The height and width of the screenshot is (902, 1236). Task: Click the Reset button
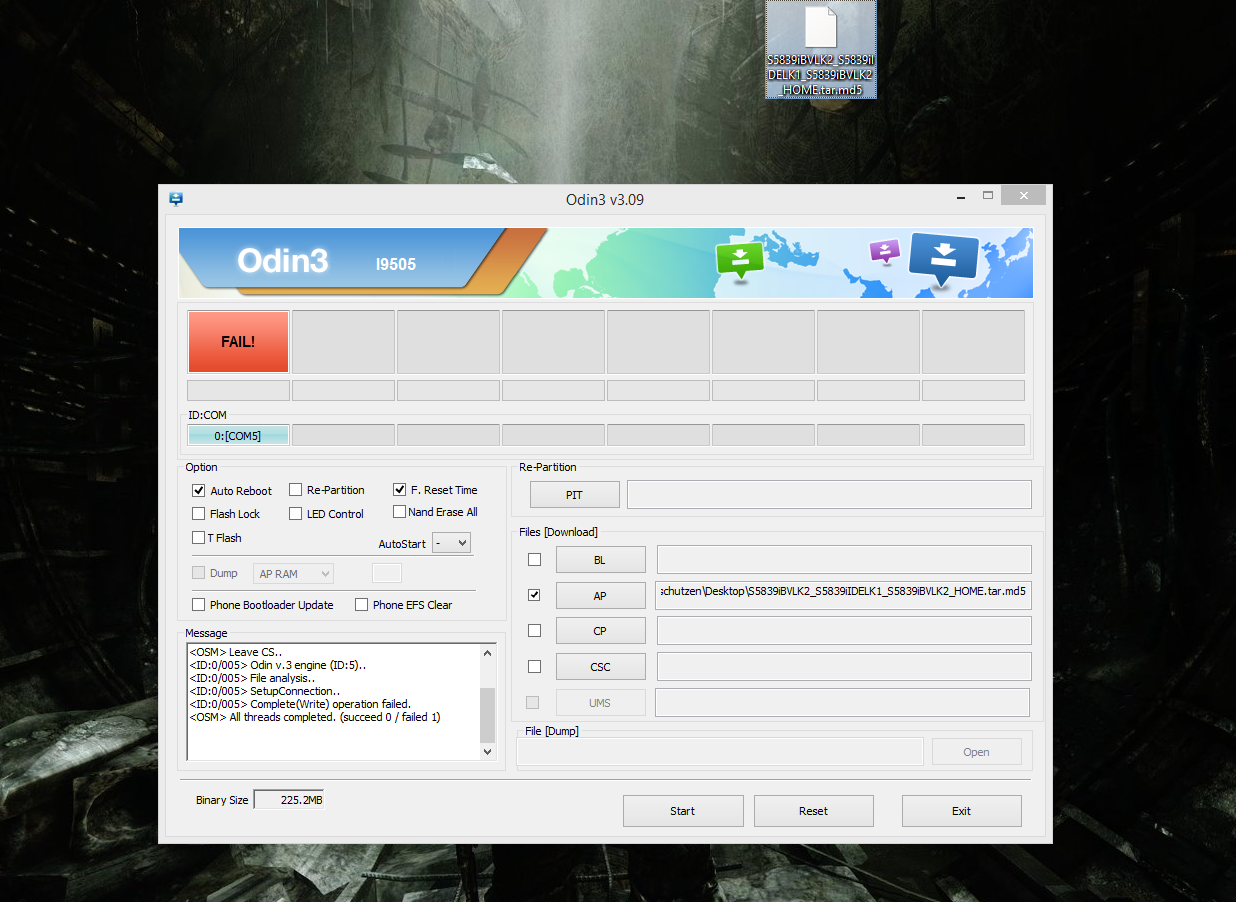pyautogui.click(x=814, y=811)
